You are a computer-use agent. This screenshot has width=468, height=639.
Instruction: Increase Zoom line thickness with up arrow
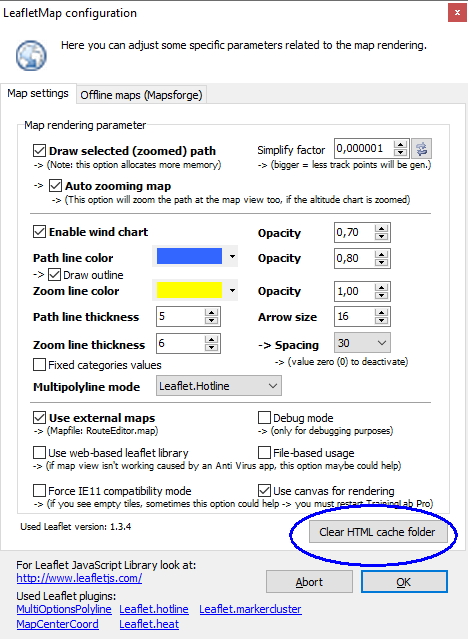(211, 339)
